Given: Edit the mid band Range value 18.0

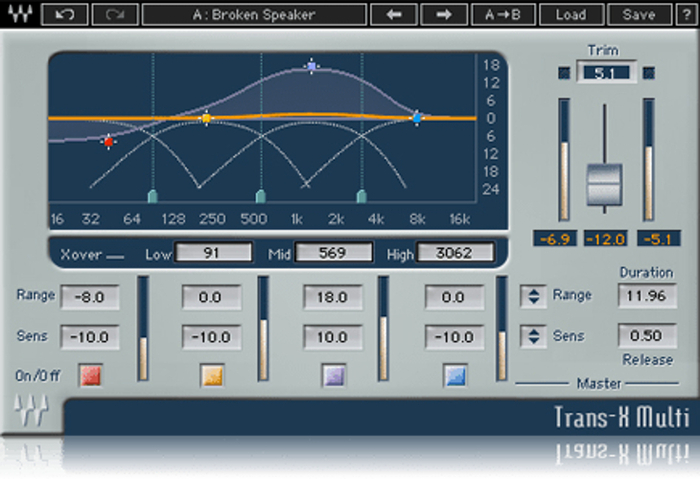Looking at the screenshot, I should click(333, 297).
